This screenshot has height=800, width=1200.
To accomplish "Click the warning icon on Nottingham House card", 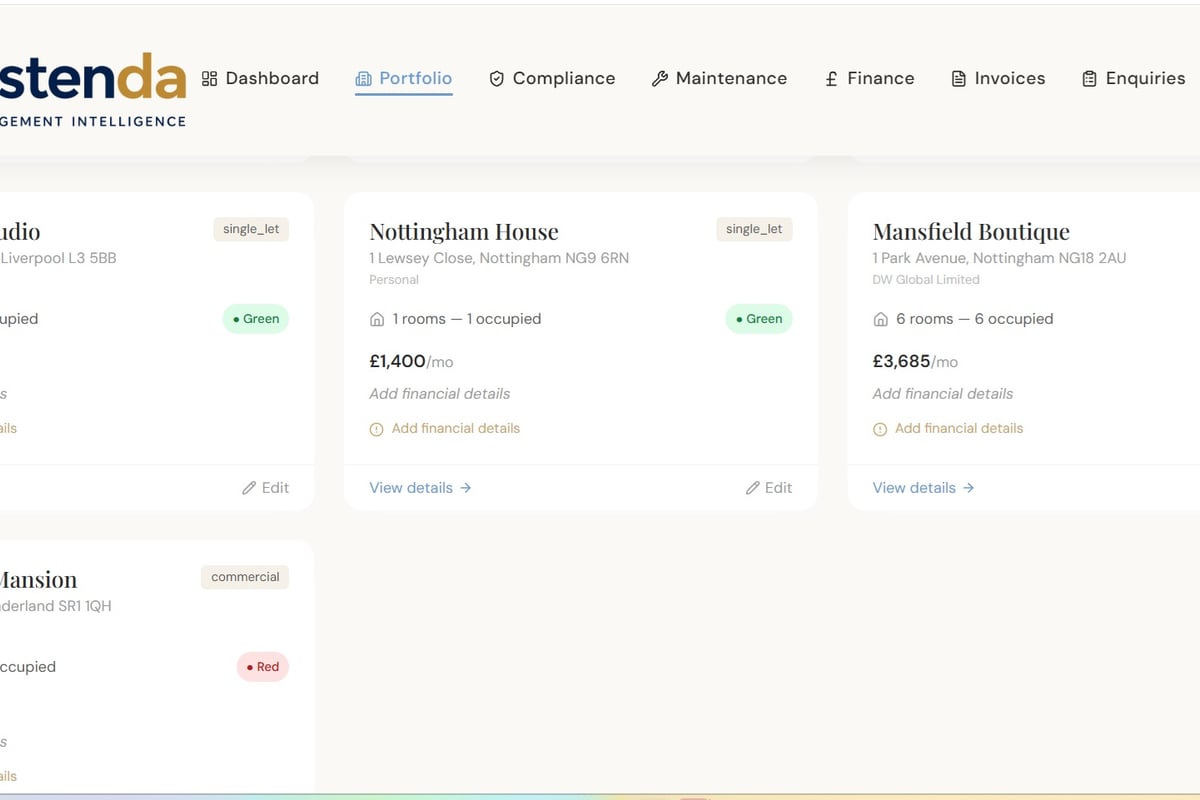I will [x=376, y=429].
